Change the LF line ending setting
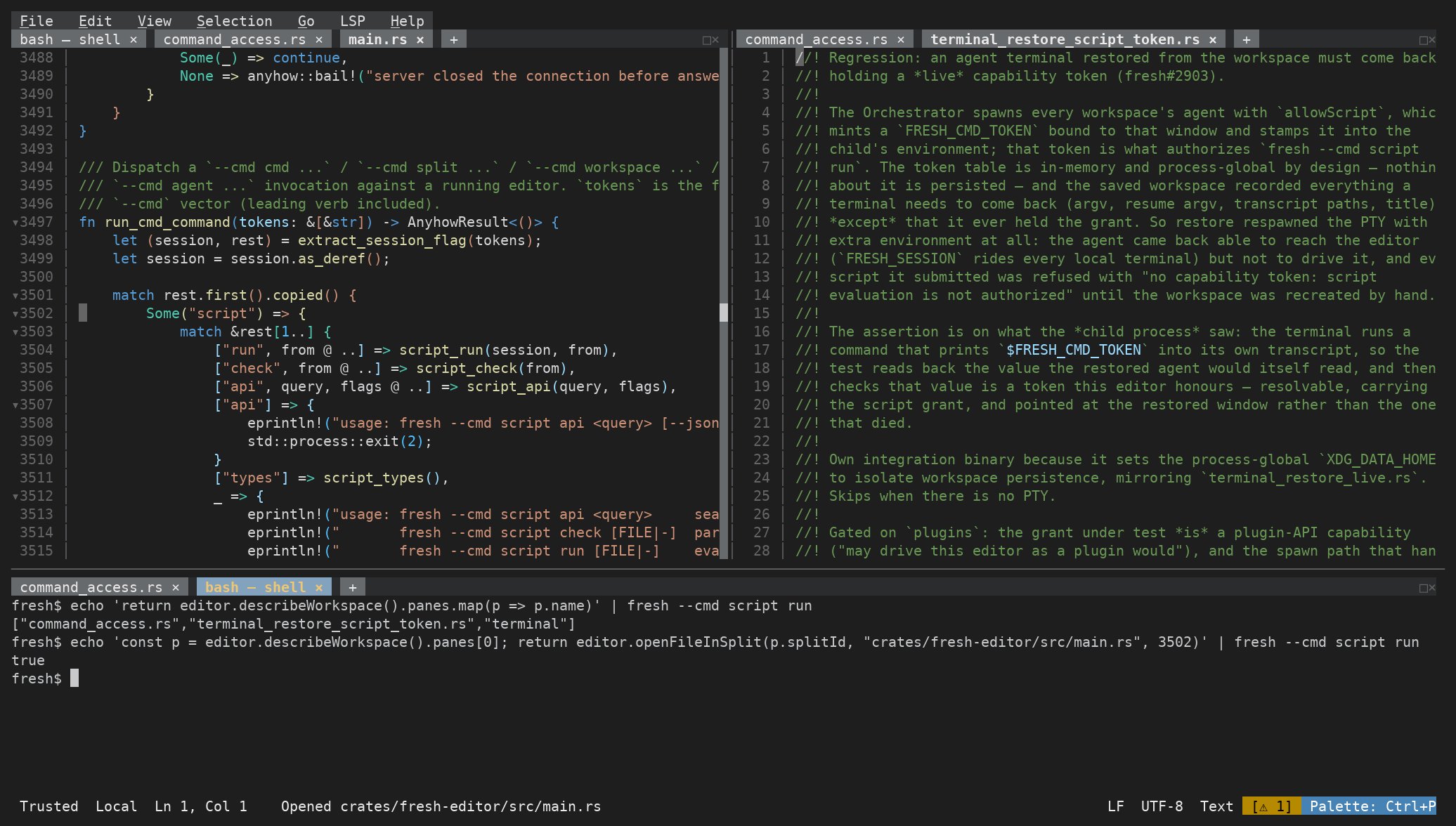 pyautogui.click(x=1116, y=806)
